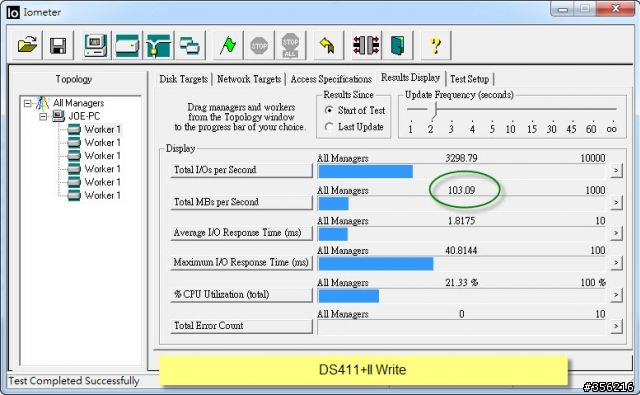
Task: Start new network worker icon
Action: click(x=158, y=45)
